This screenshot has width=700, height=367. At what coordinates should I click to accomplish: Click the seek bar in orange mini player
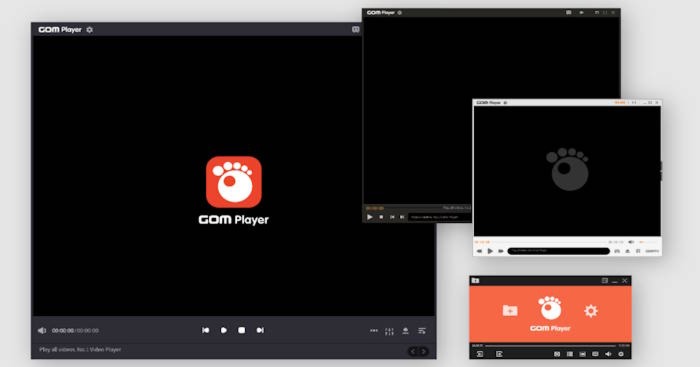(550, 346)
